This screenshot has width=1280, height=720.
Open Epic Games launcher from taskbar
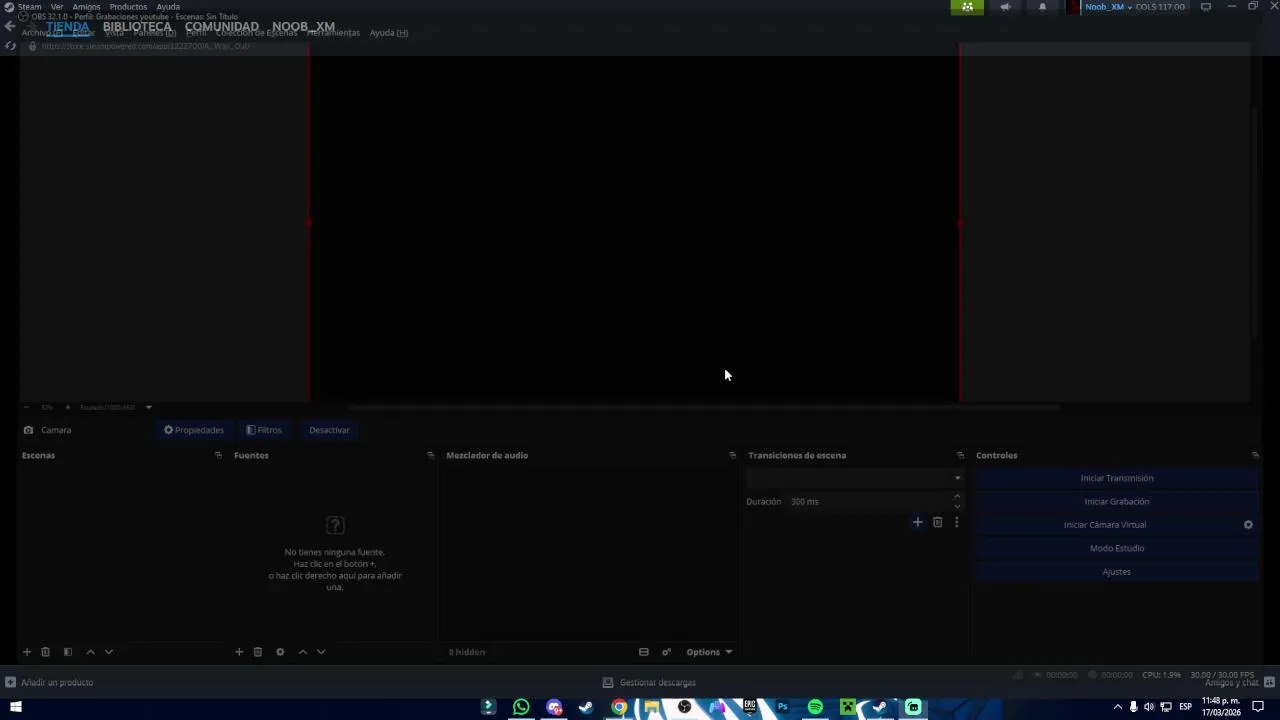click(x=749, y=707)
